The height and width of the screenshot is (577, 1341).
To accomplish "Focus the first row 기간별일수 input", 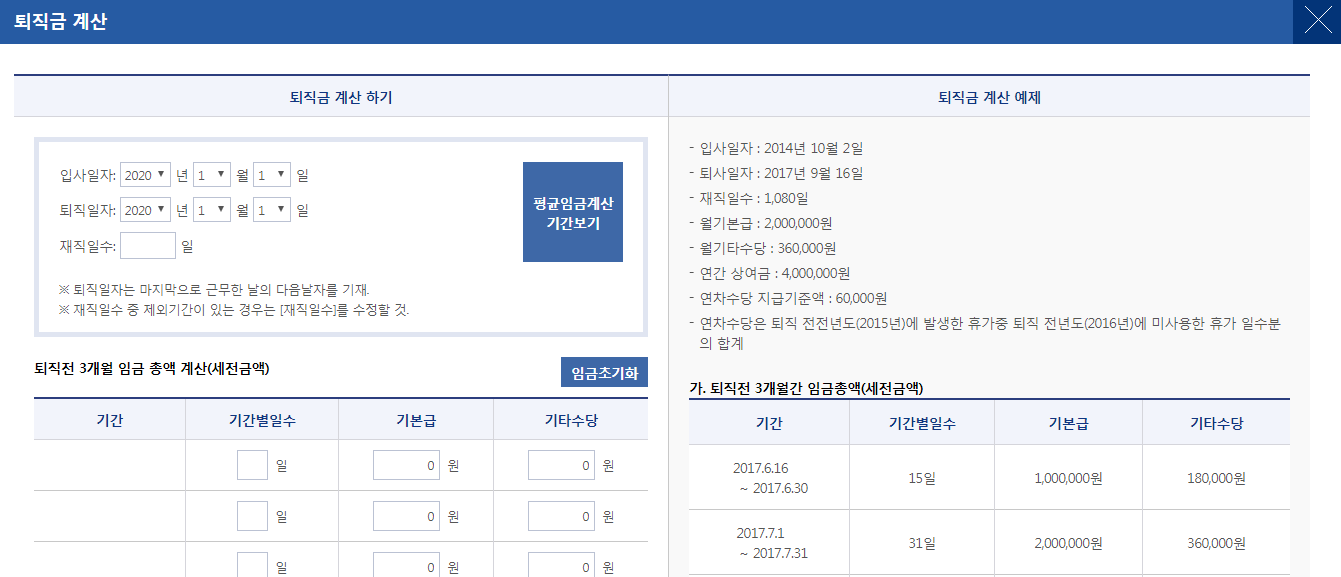I will [252, 465].
